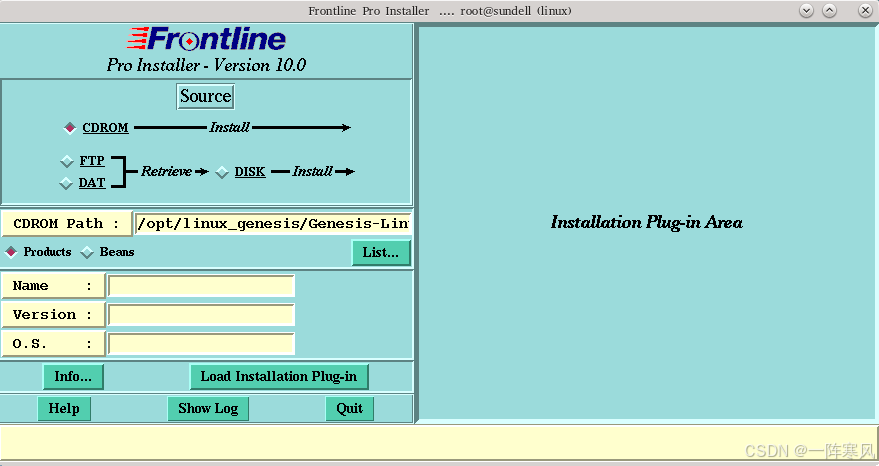Screen dimensions: 879x466
Task: Click the 'Install' label after DISK
Action: (x=312, y=171)
